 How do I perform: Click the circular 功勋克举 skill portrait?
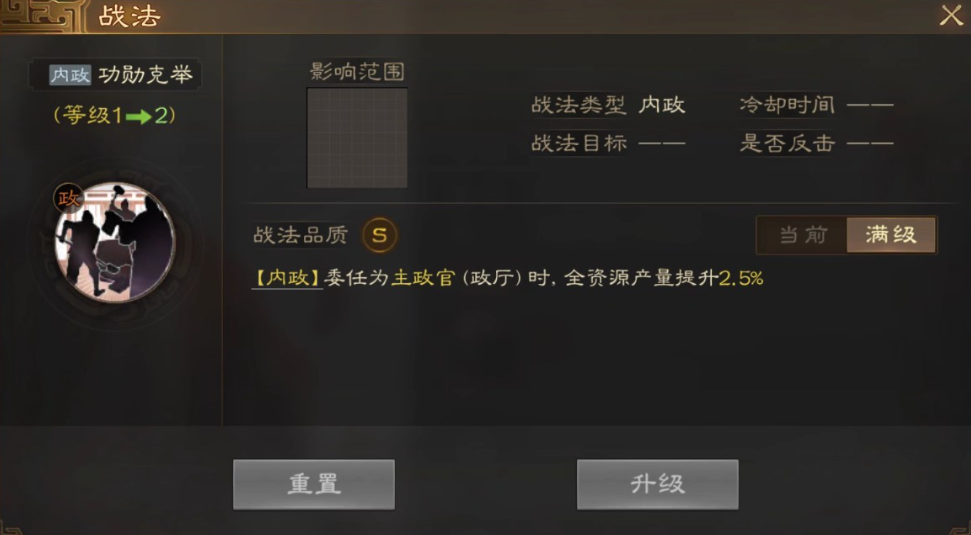click(115, 243)
